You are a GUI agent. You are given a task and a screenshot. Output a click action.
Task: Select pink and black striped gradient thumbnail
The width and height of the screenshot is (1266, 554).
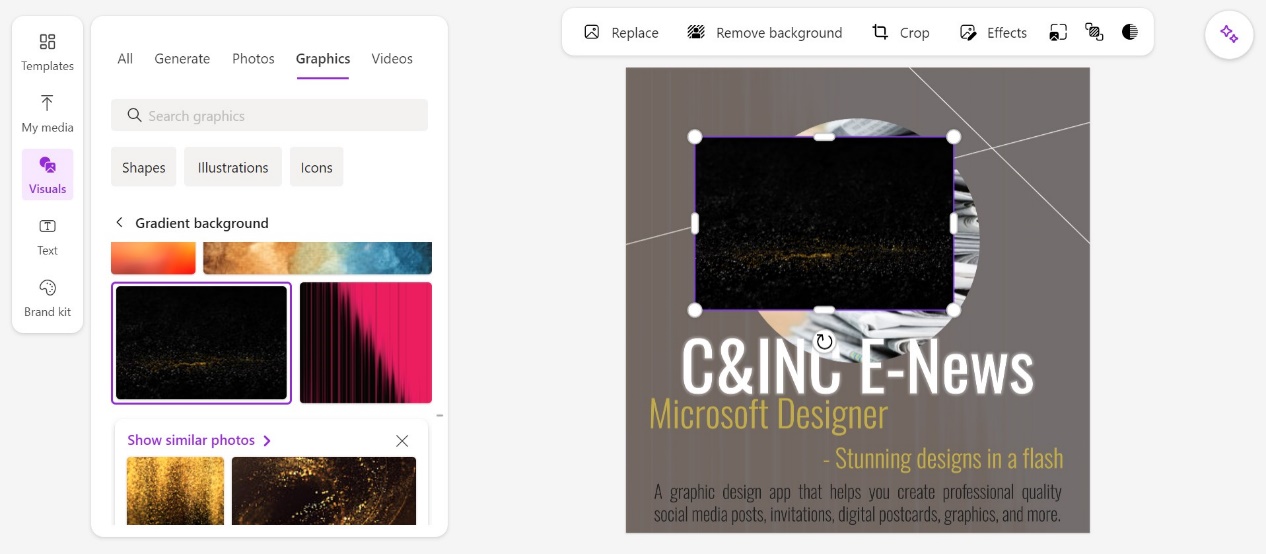pos(366,343)
